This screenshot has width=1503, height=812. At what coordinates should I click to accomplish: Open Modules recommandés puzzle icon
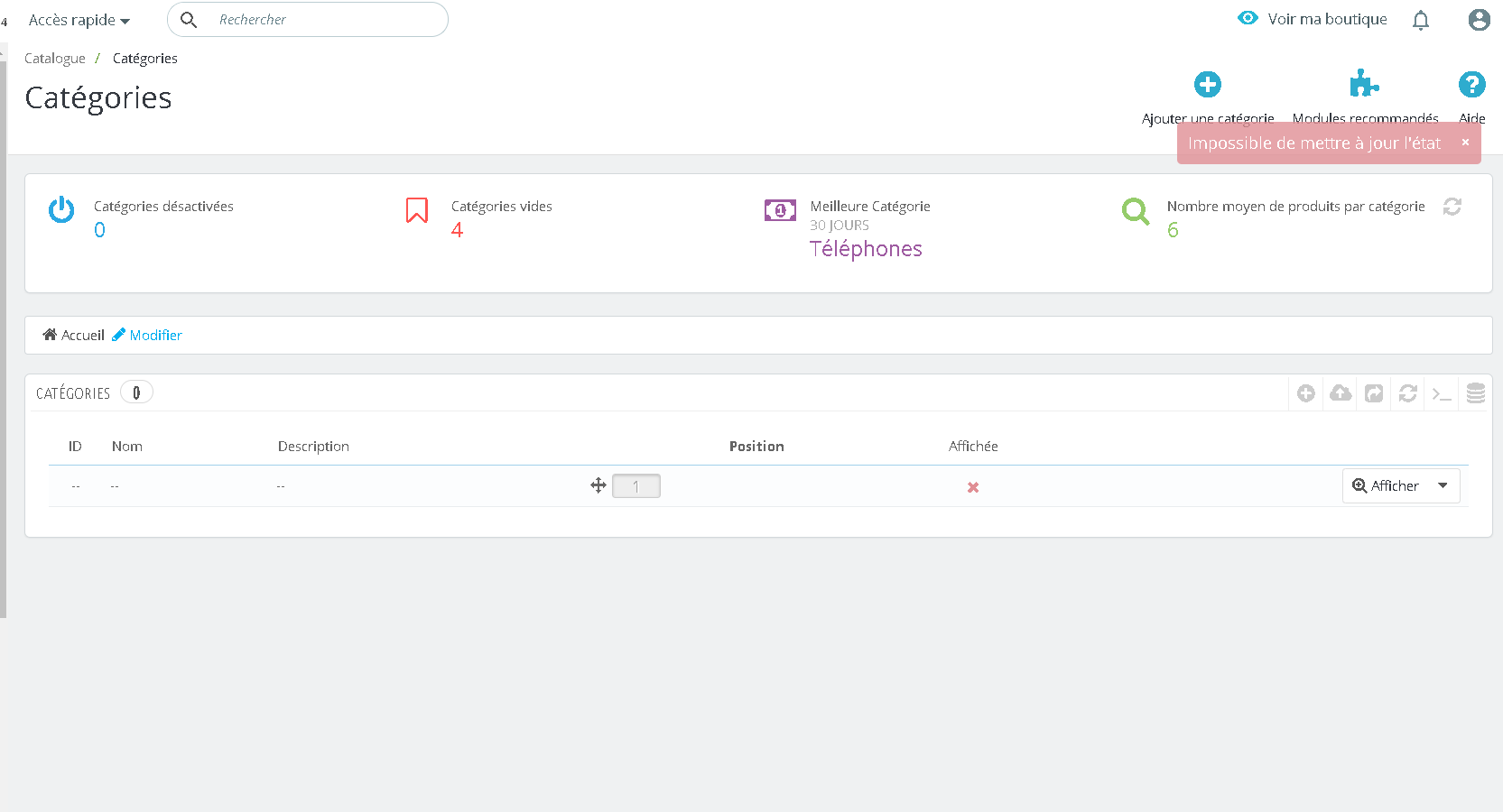(1364, 84)
